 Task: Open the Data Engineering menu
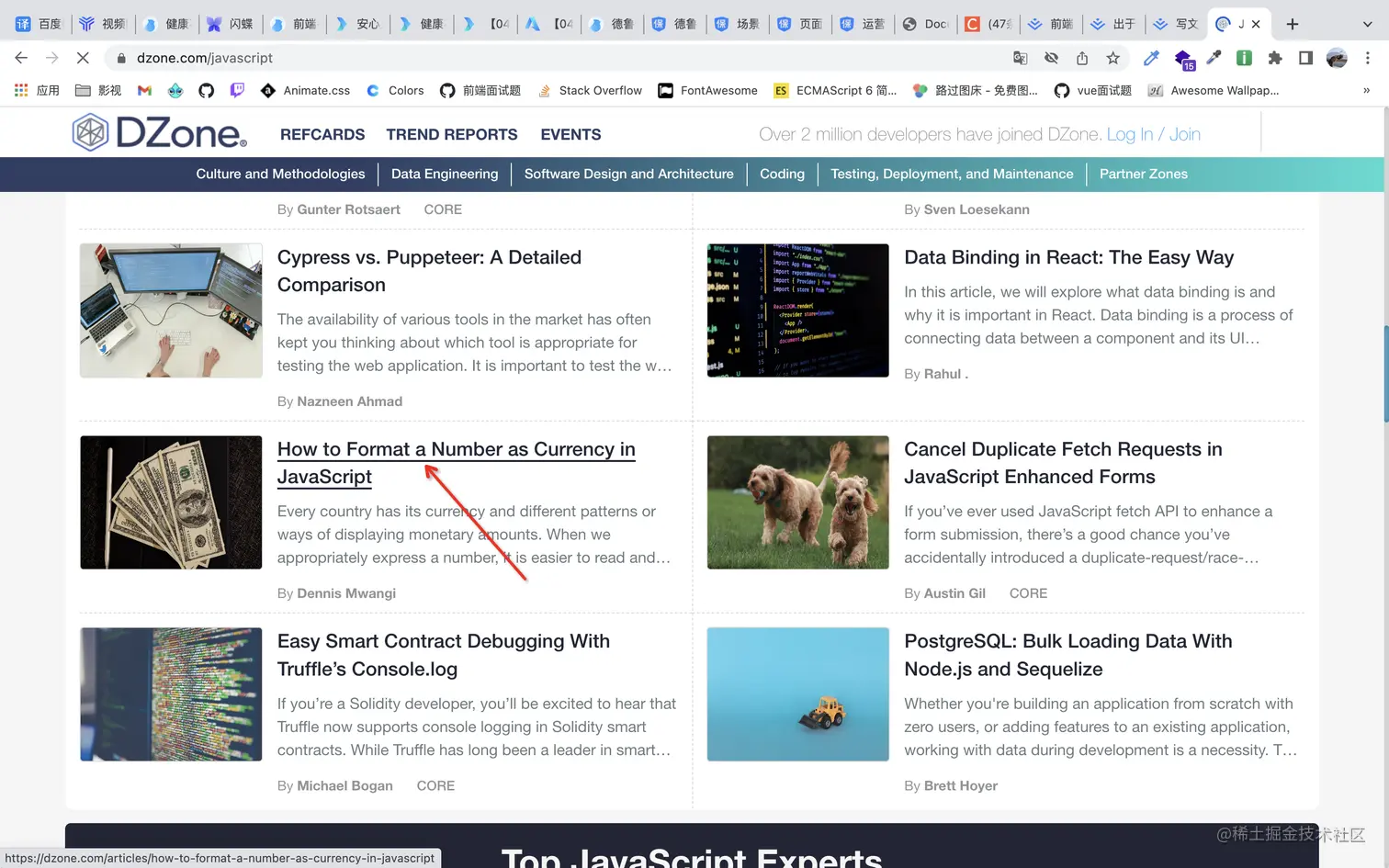(445, 174)
